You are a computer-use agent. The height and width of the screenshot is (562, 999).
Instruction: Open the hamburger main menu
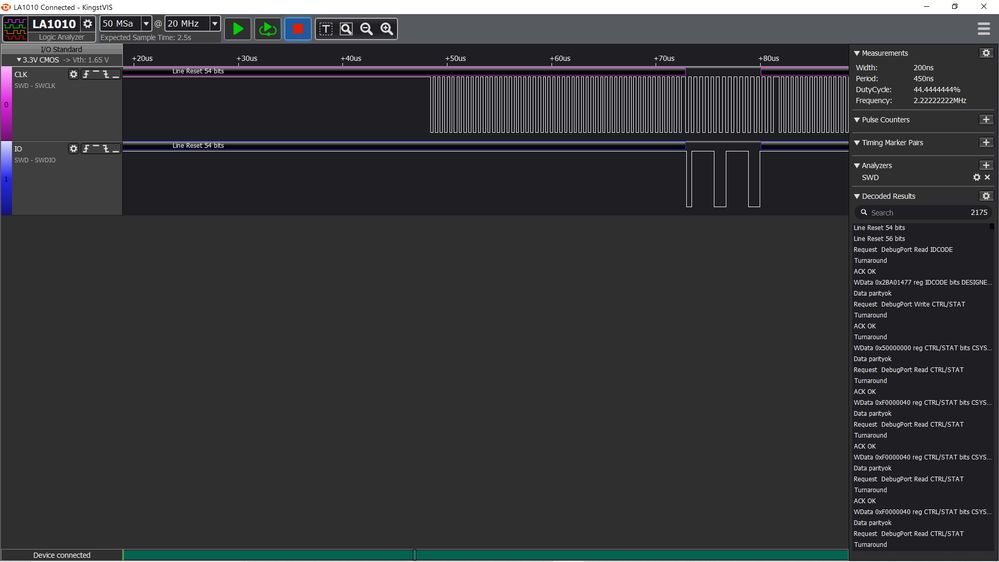click(984, 29)
